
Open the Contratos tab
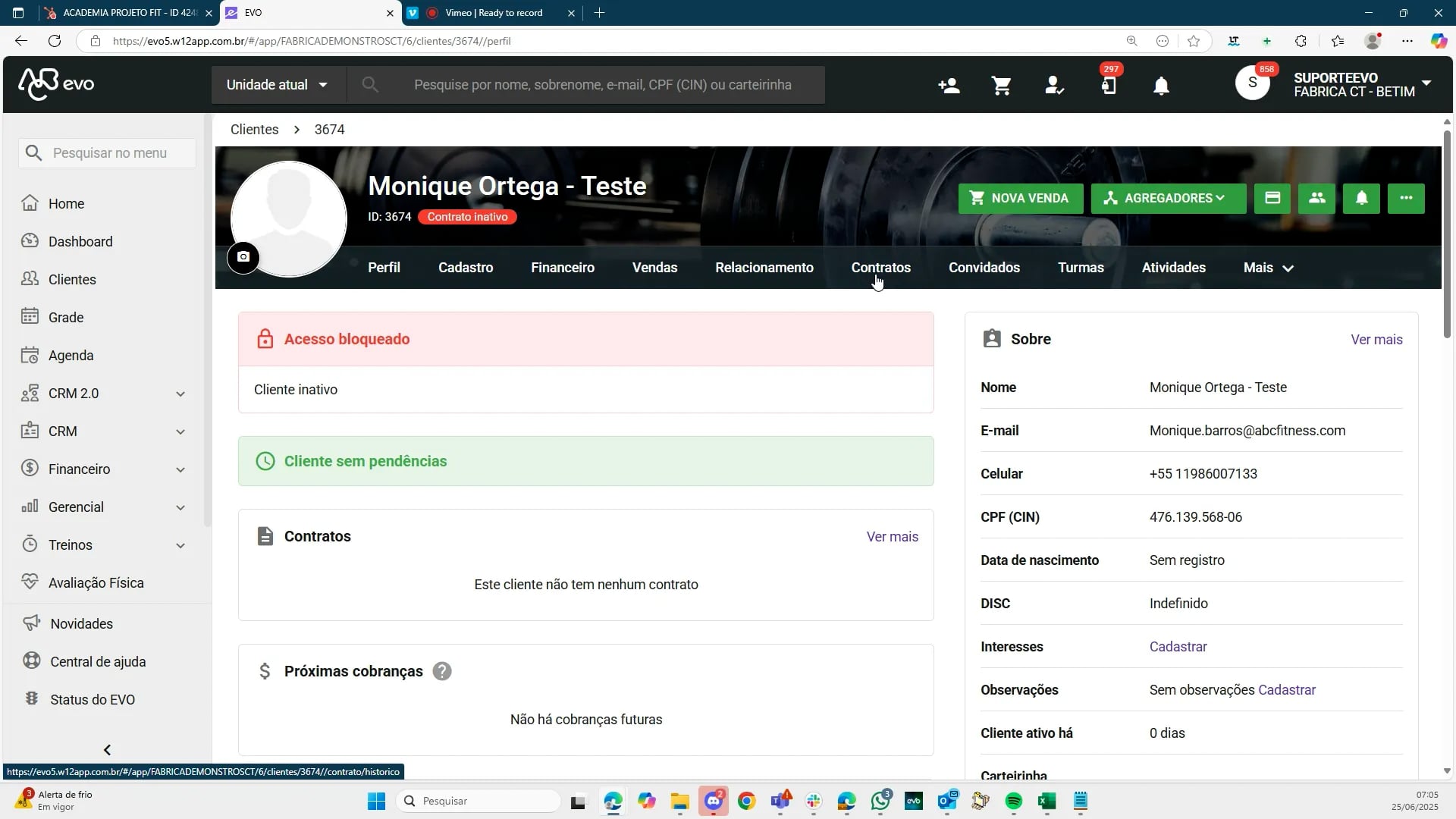(881, 267)
